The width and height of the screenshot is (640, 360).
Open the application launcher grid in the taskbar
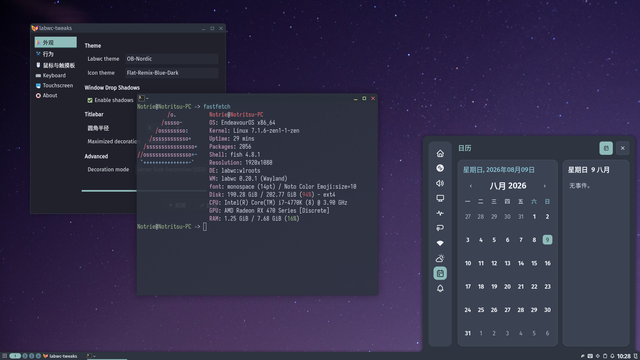[x=4, y=356]
